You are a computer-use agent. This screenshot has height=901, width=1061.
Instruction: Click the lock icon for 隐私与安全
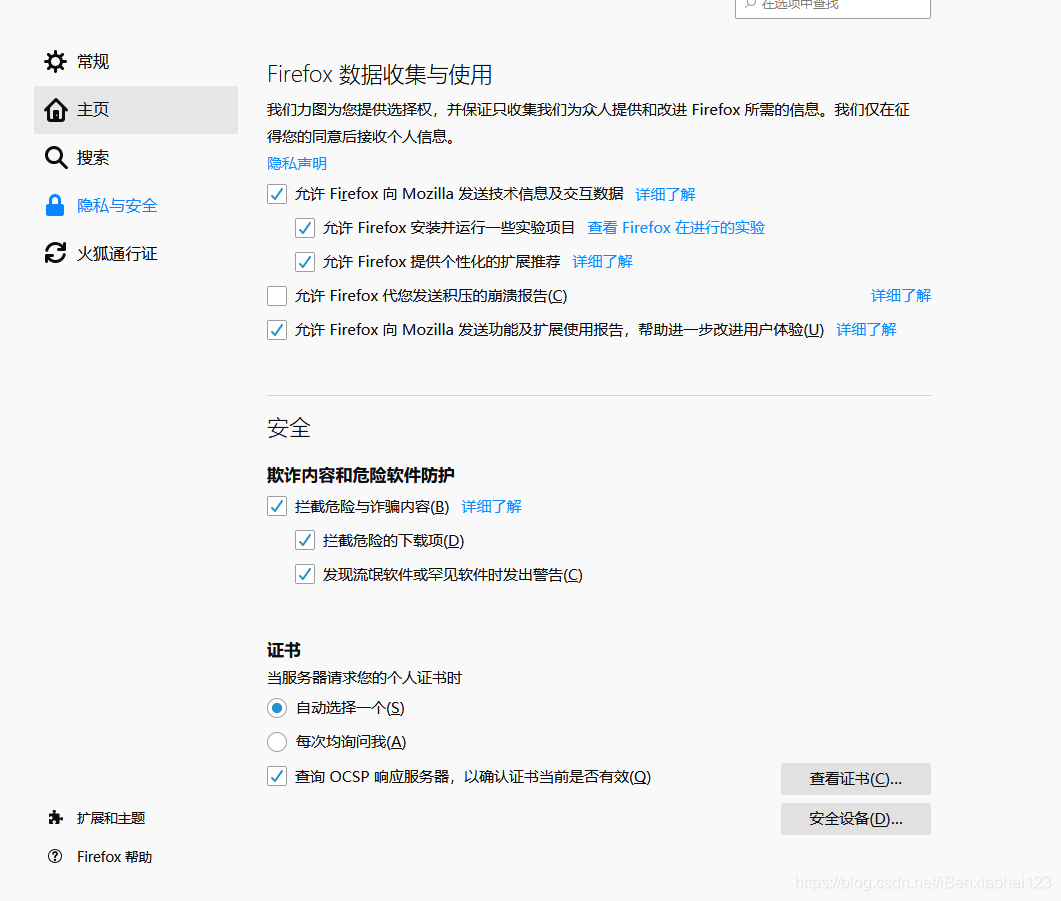55,206
